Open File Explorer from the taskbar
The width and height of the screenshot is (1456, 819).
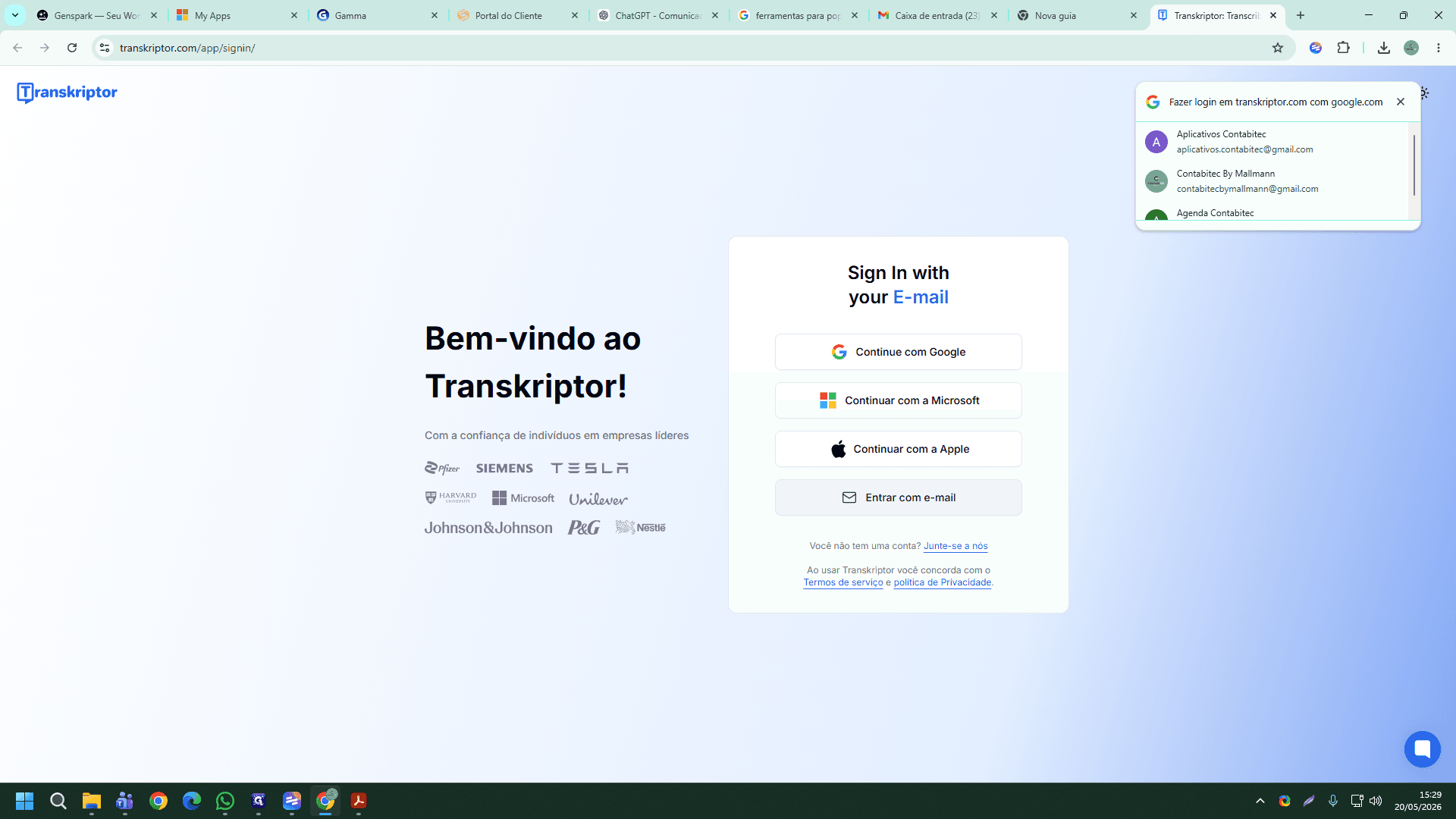(92, 801)
